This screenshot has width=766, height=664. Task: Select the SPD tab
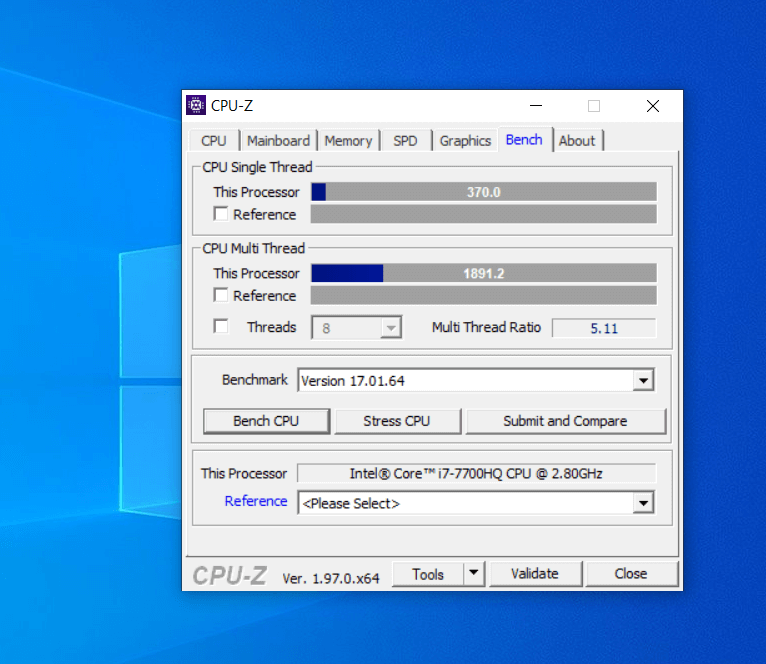(405, 141)
